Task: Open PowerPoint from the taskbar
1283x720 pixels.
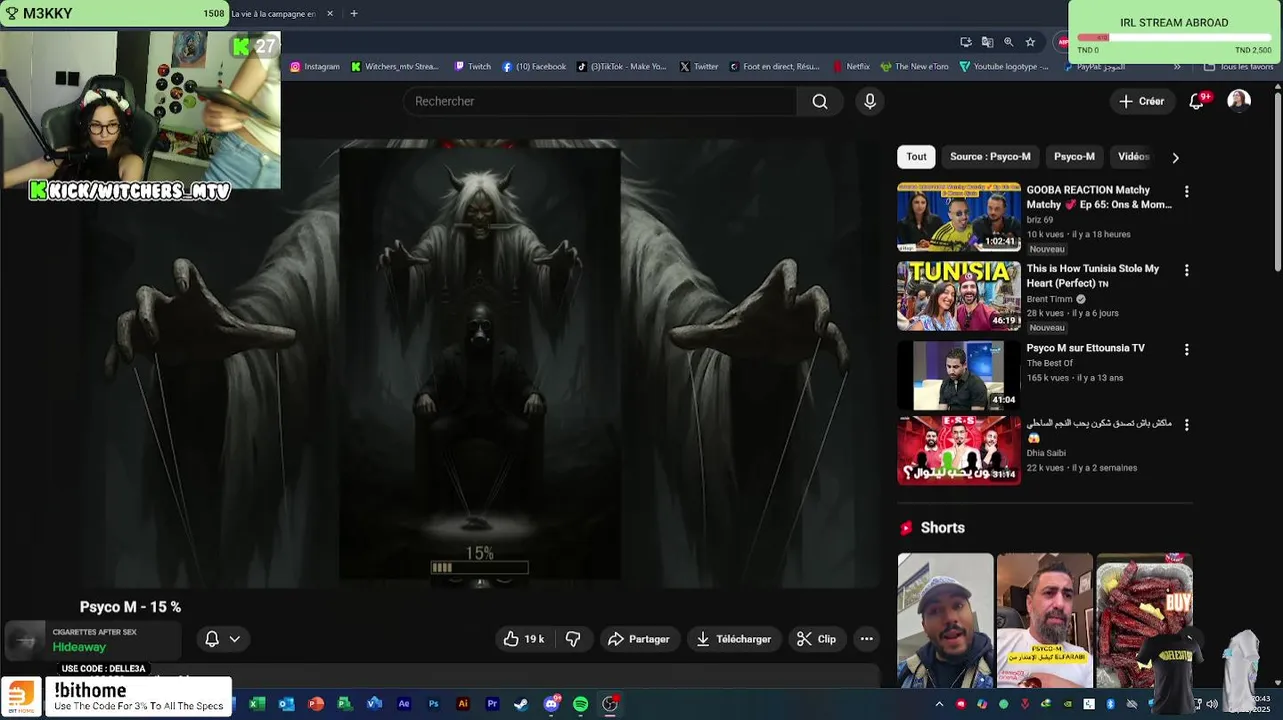Action: [316, 704]
